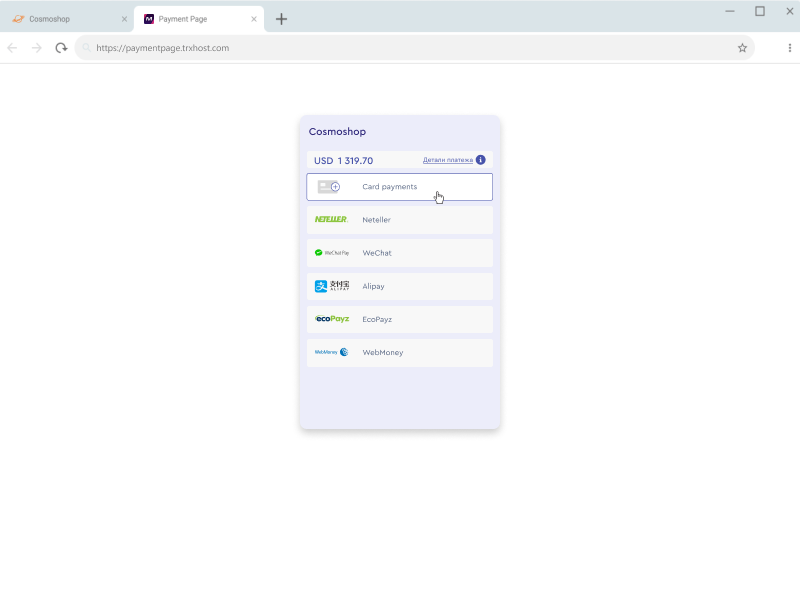Switch to the Cosmoshop tab
The height and width of the screenshot is (600, 800).
(60, 19)
